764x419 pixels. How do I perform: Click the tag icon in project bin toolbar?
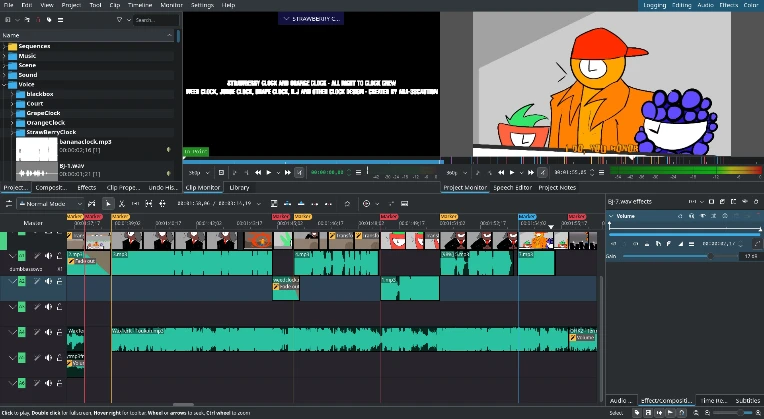[x=49, y=20]
